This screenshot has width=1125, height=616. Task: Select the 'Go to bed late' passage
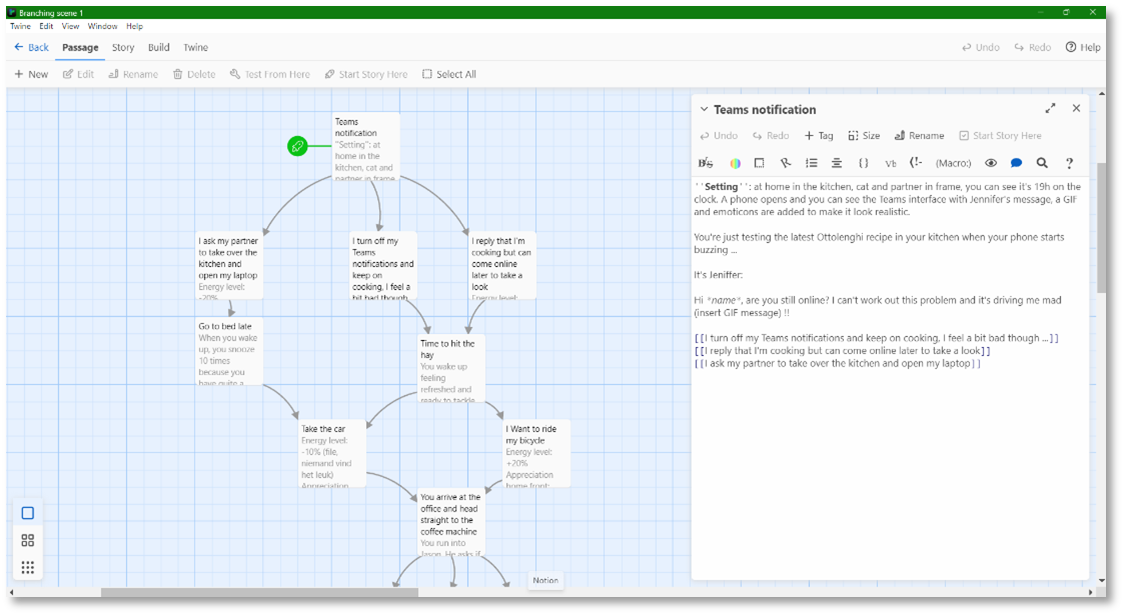[x=229, y=351]
